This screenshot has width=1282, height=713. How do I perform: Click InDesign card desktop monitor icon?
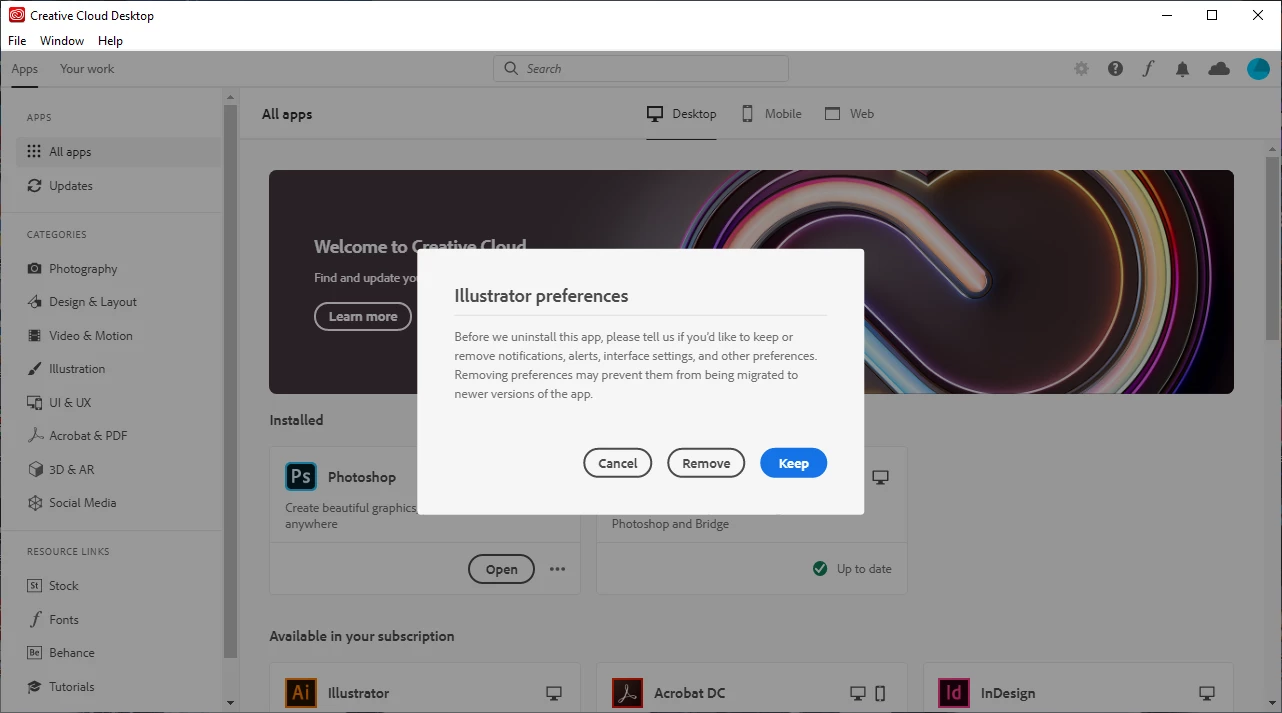[1207, 693]
